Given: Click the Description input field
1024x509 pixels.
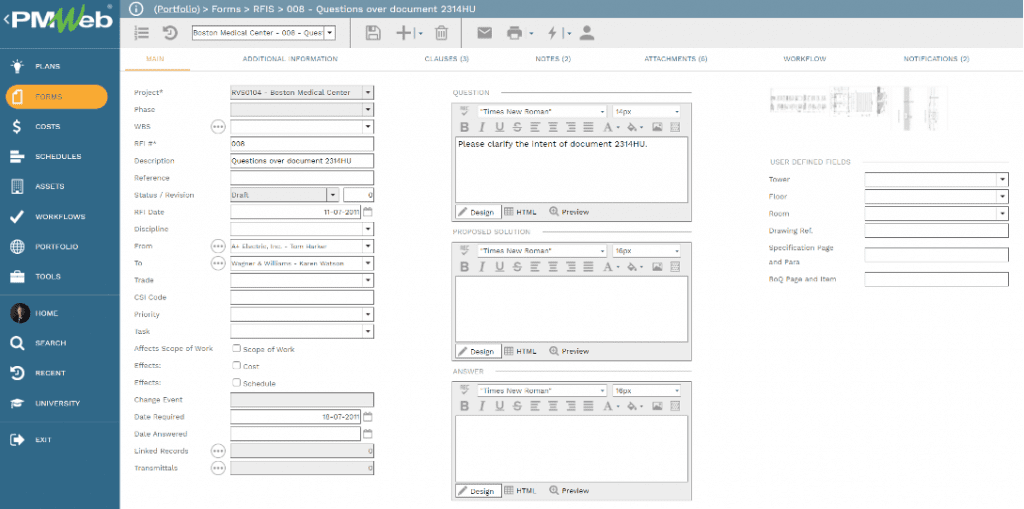Looking at the screenshot, I should point(302,161).
